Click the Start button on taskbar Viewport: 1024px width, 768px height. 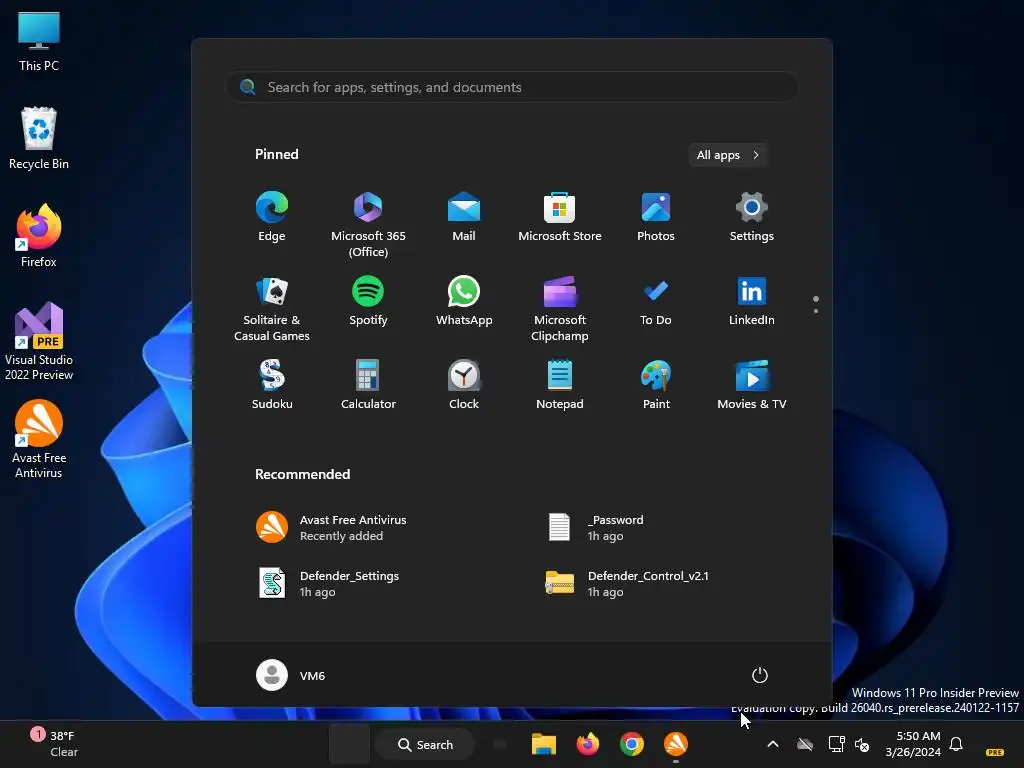349,744
